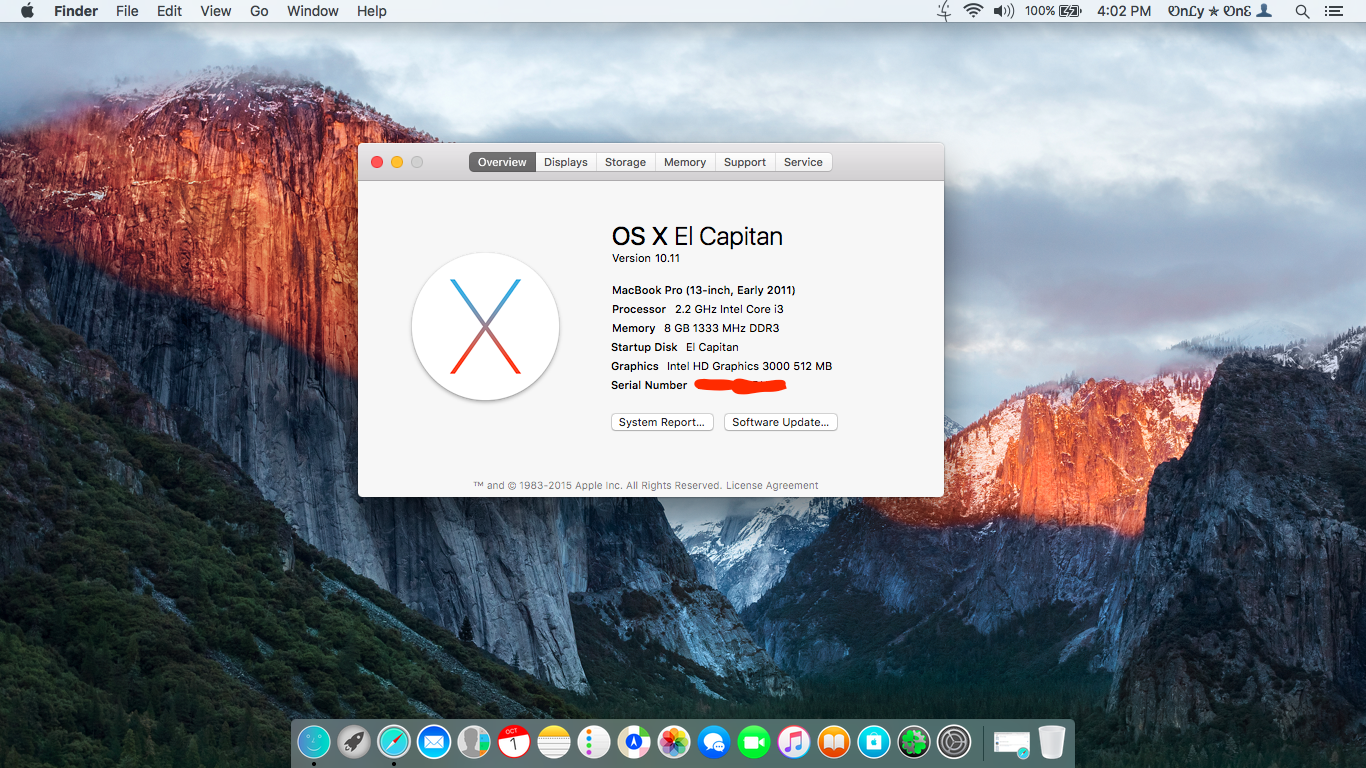This screenshot has height=768, width=1366.
Task: Open the License Agreement link
Action: click(772, 486)
